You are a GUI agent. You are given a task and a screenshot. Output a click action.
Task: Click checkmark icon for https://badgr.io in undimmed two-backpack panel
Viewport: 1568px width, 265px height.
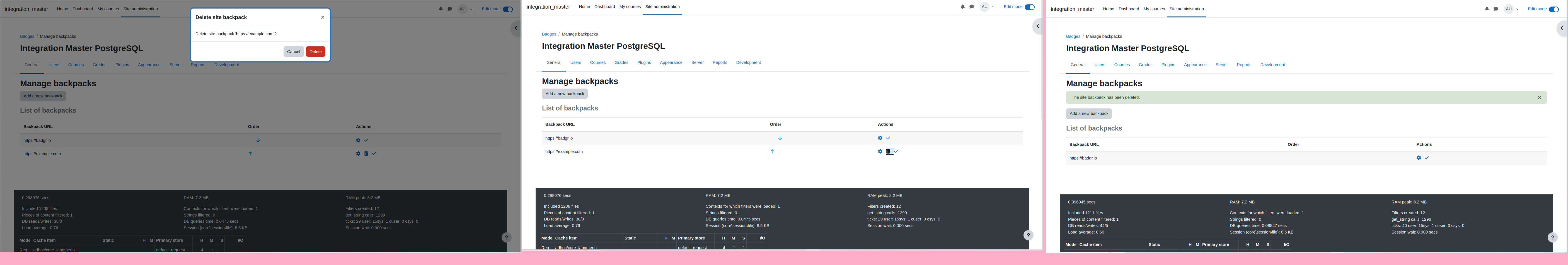tap(888, 138)
